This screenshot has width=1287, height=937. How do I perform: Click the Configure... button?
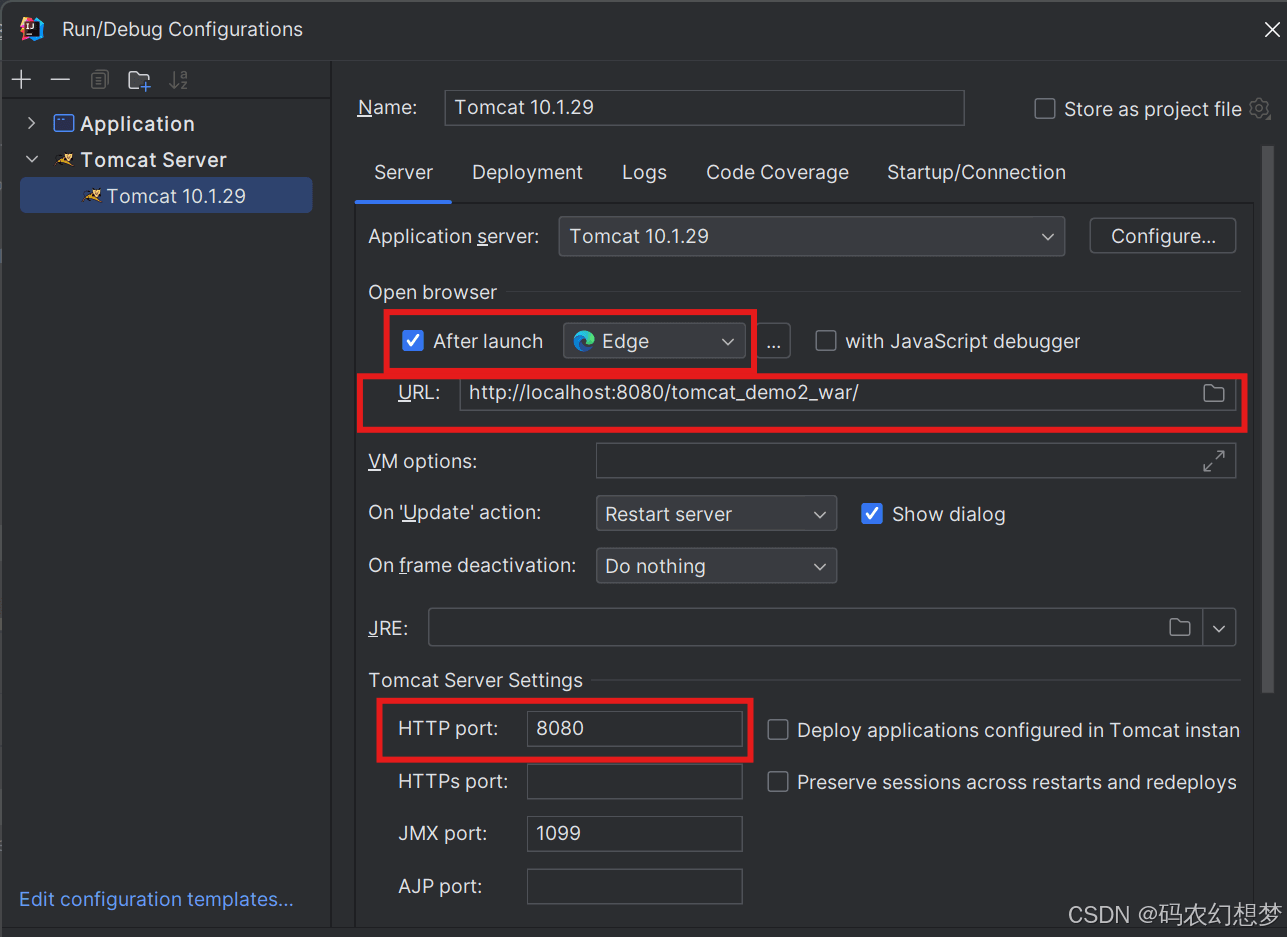[x=1162, y=236]
